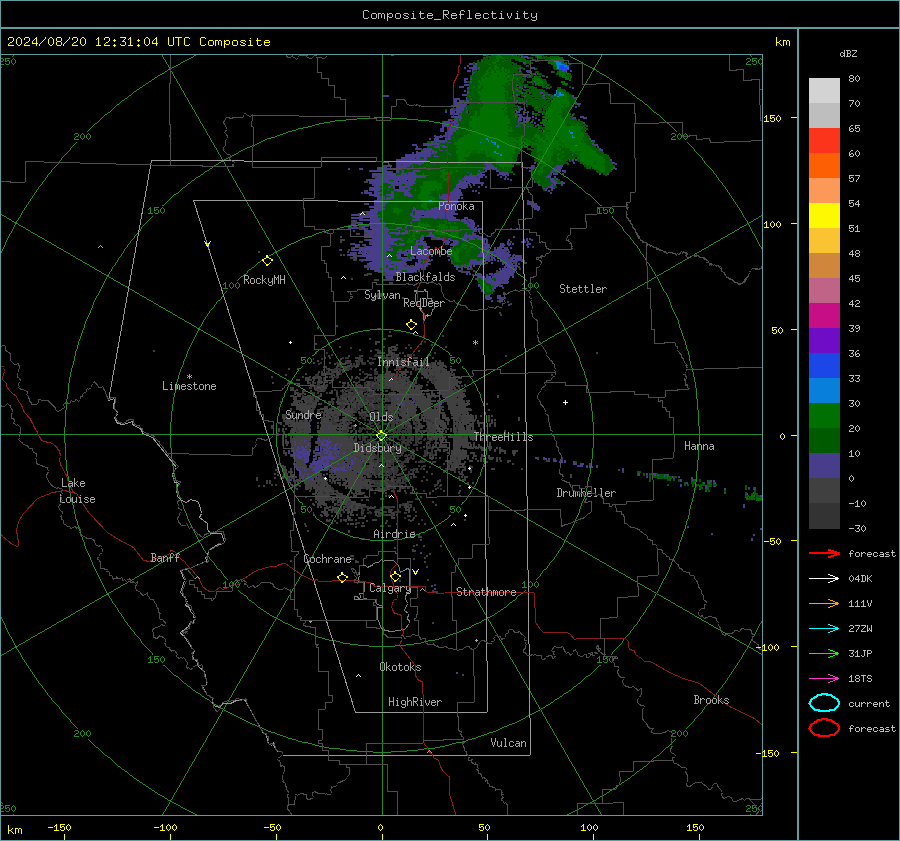Select the blue 36 dBZ swatch
900x841 pixels.
coord(824,366)
